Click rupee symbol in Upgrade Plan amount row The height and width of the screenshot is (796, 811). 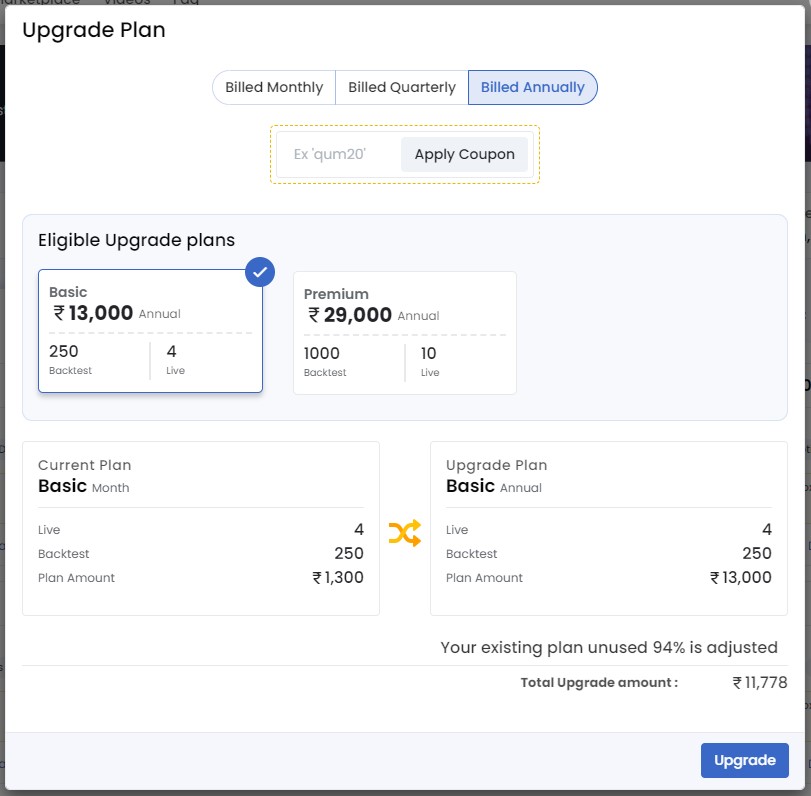point(716,578)
